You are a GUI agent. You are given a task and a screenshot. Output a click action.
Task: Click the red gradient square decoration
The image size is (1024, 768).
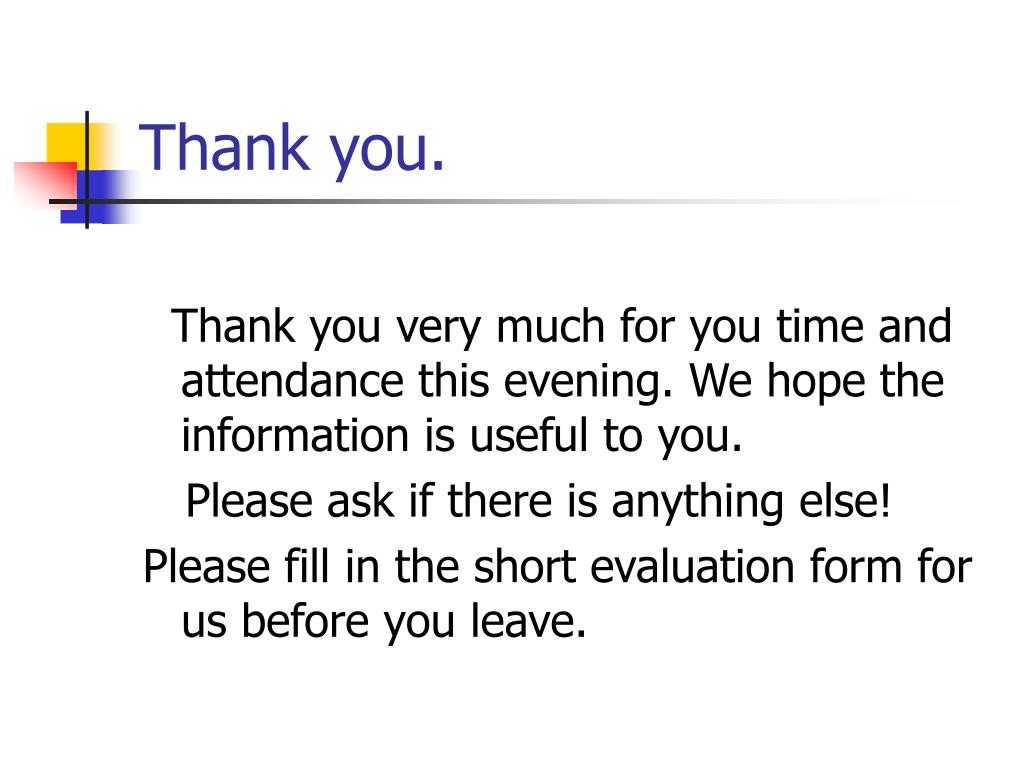tap(44, 183)
